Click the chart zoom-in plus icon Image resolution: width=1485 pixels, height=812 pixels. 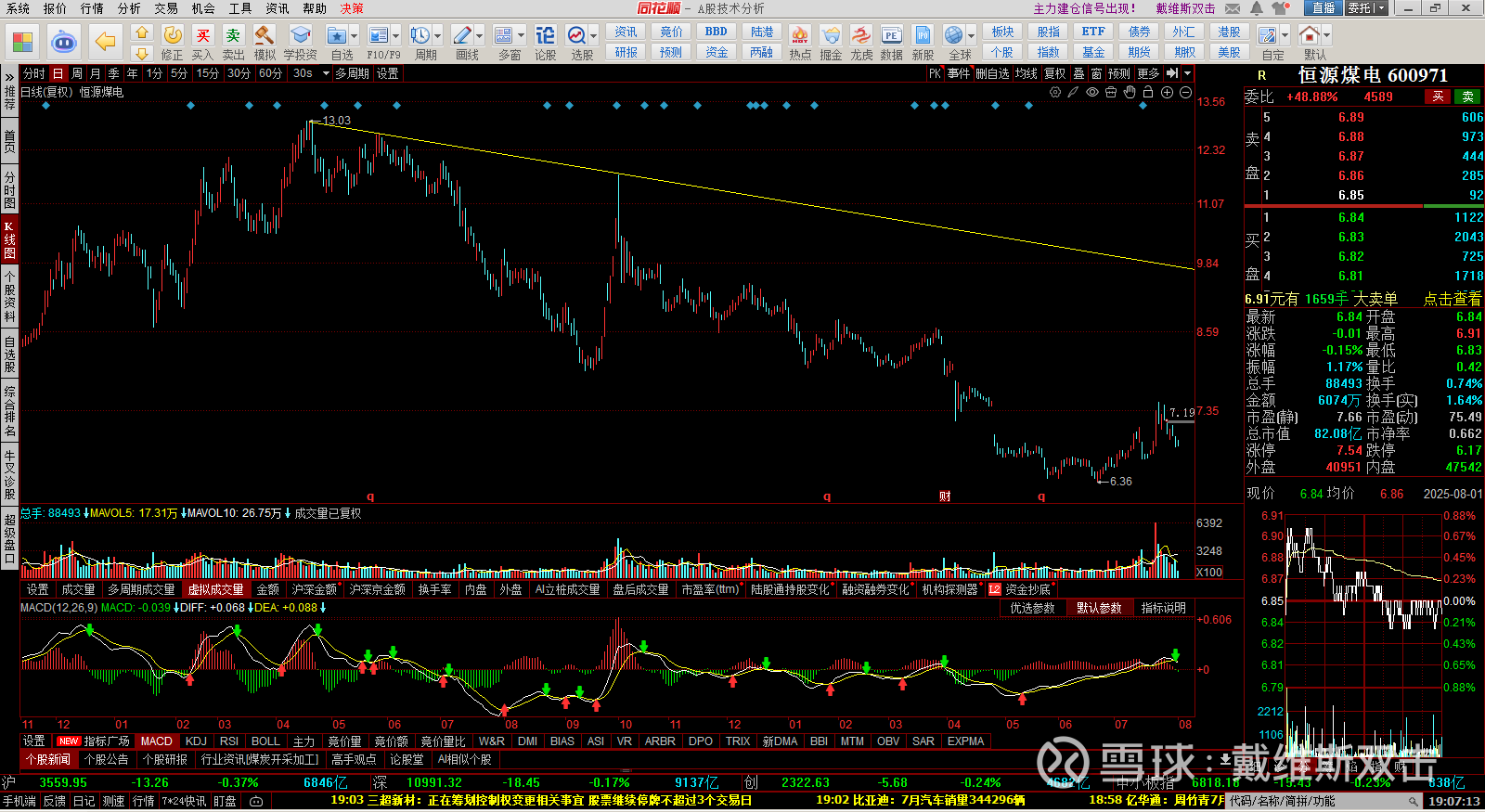pos(1167,92)
